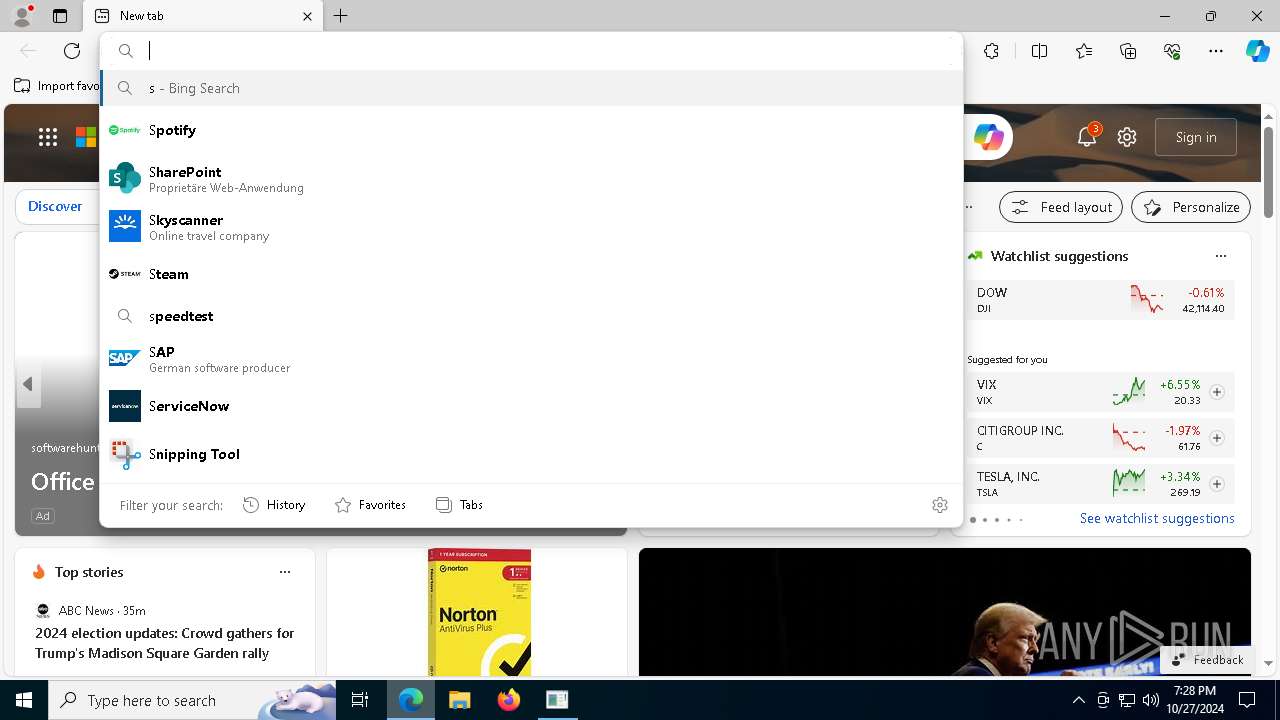The image size is (1280, 720).
Task: Add Citigroup Inc. to watchlist
Action: [x=1217, y=438]
